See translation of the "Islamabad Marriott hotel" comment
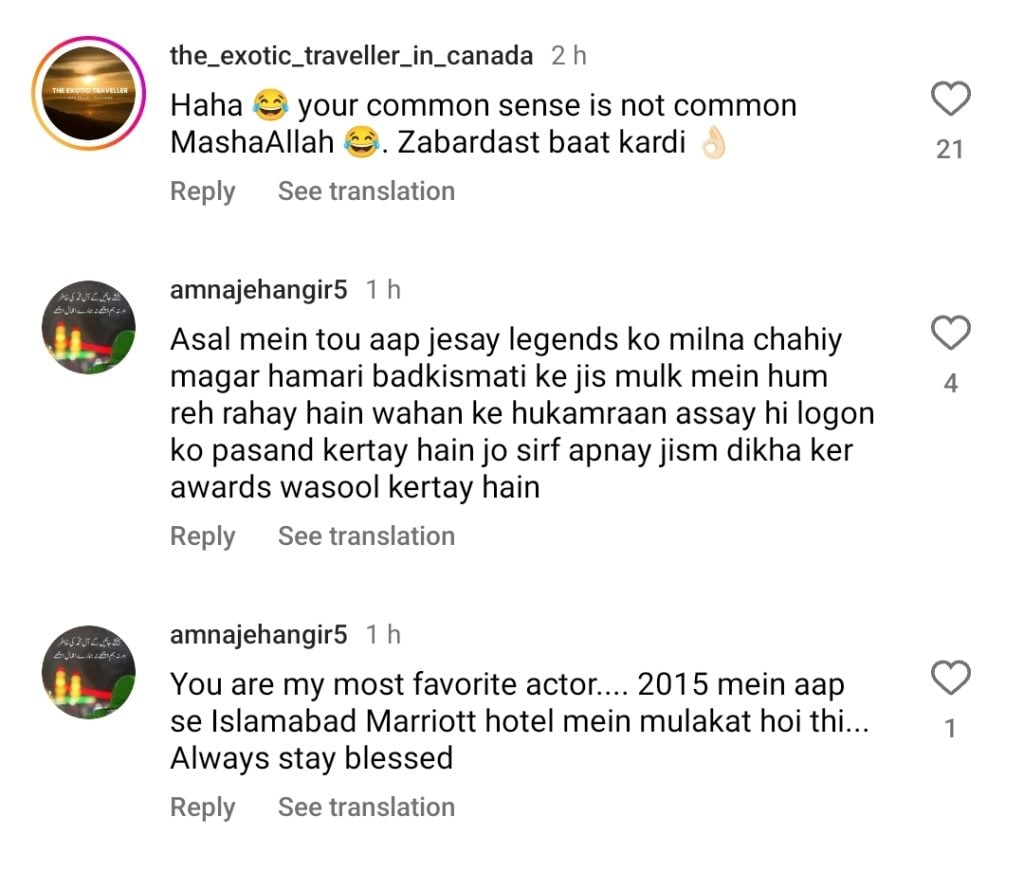This screenshot has height=871, width=1024. pyautogui.click(x=366, y=807)
